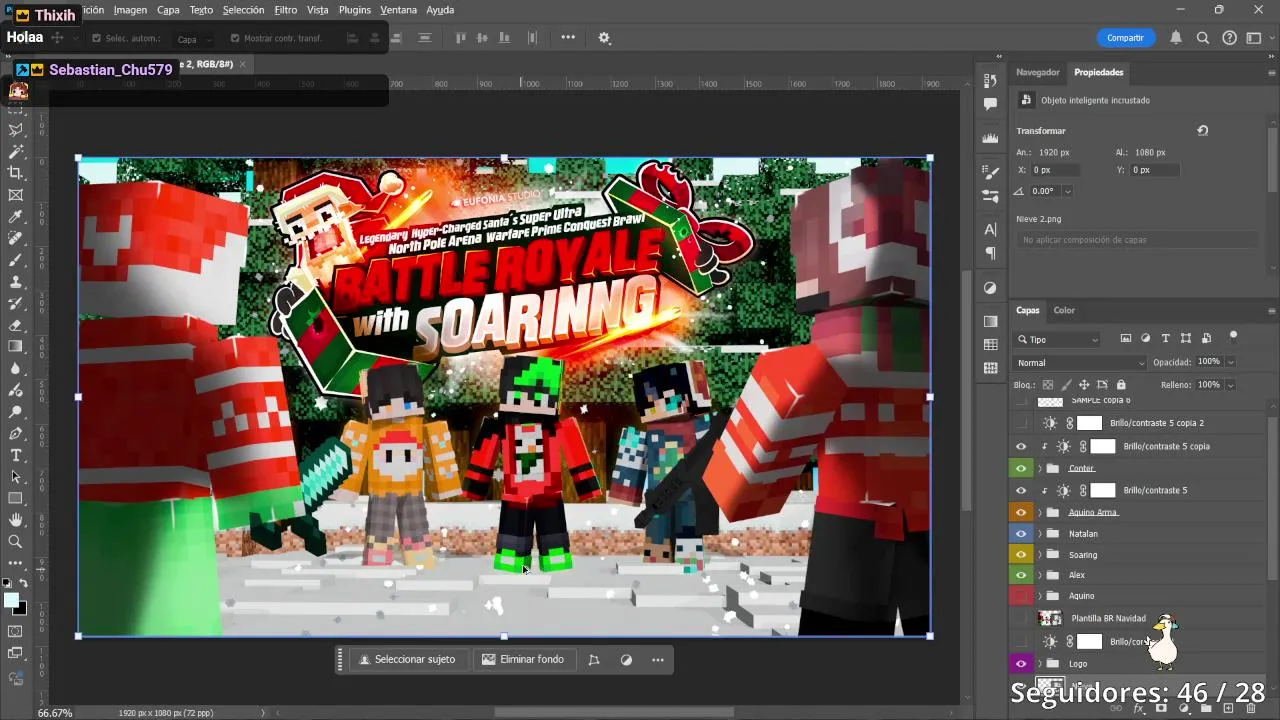Select the Crop tool in the toolbar
The width and height of the screenshot is (1280, 720).
coord(16,173)
